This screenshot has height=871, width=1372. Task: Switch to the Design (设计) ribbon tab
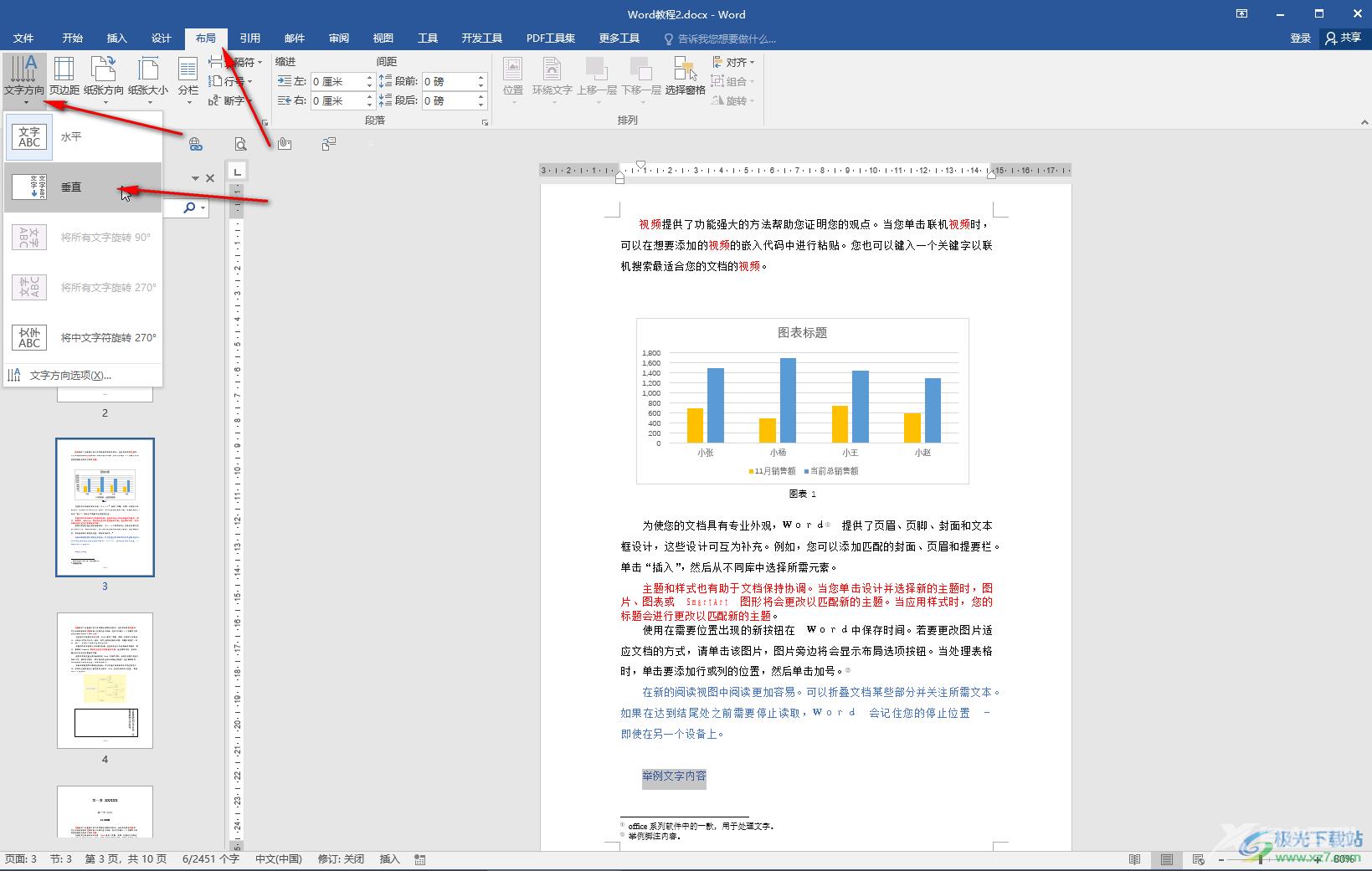[x=162, y=38]
